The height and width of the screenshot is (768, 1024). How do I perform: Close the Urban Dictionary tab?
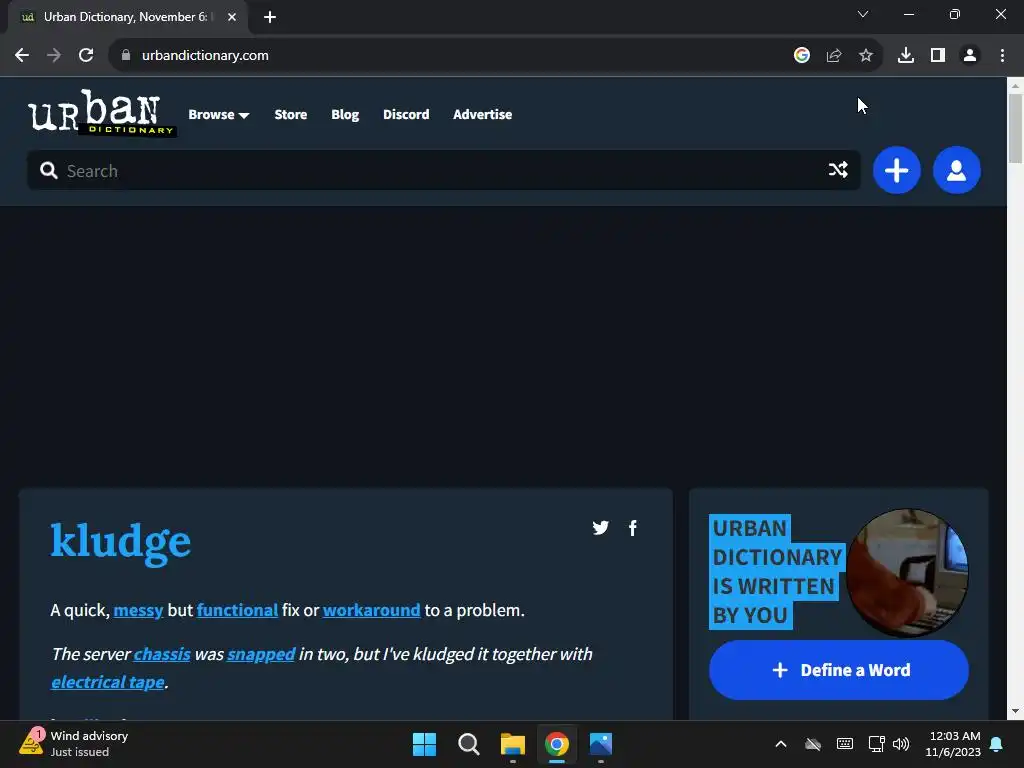tap(232, 17)
